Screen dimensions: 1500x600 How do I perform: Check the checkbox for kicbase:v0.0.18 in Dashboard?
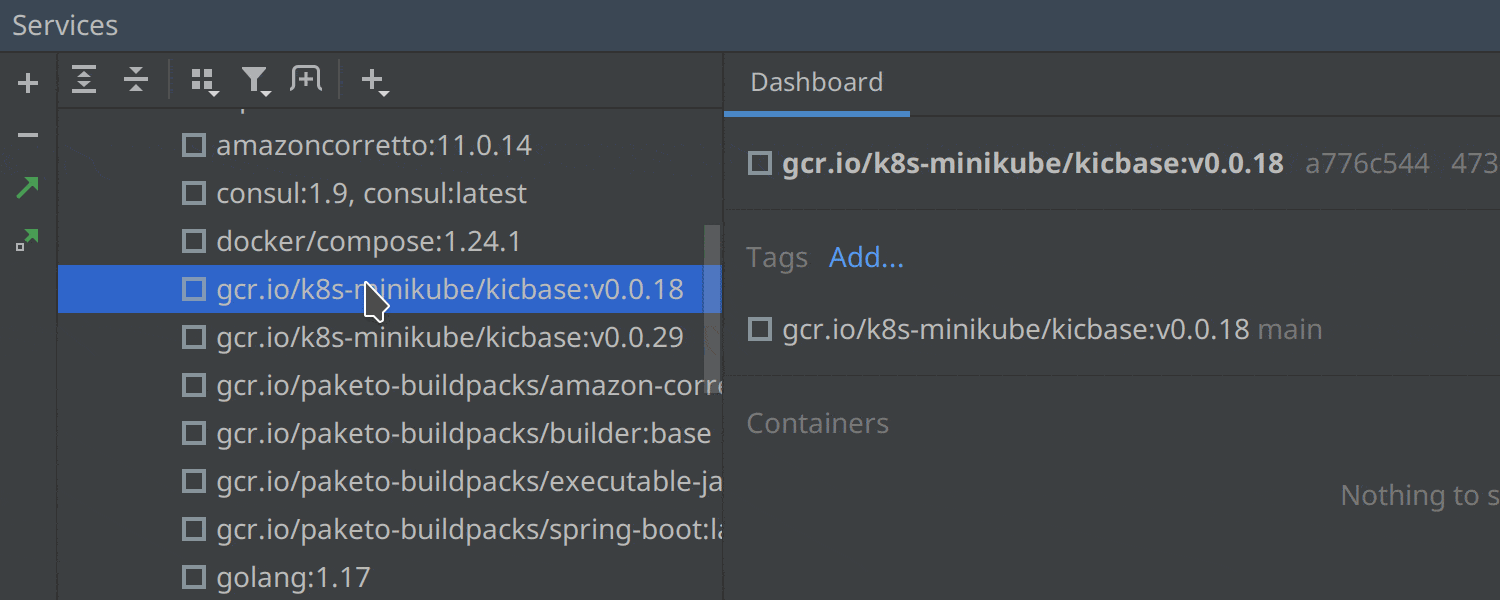point(758,163)
